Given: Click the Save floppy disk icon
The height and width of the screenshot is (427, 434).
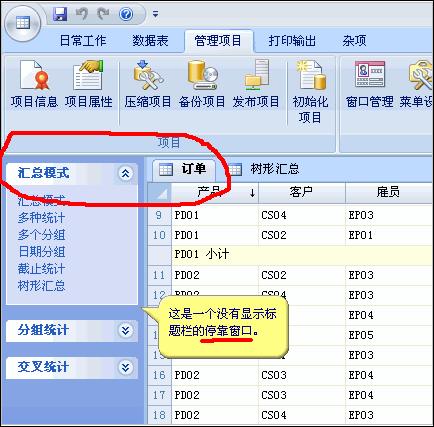Looking at the screenshot, I should 60,14.
